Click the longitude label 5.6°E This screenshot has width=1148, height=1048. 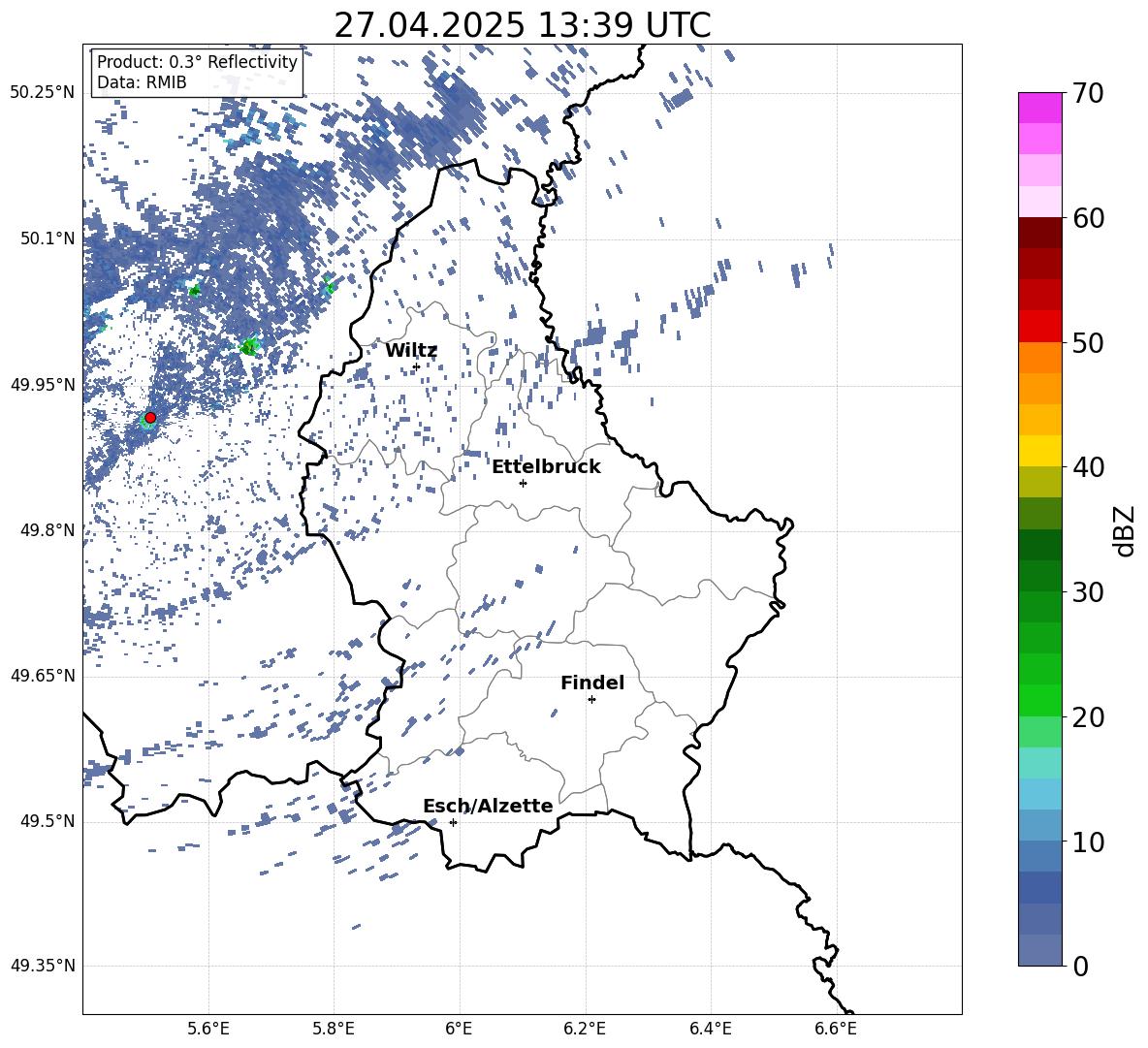tap(208, 1029)
